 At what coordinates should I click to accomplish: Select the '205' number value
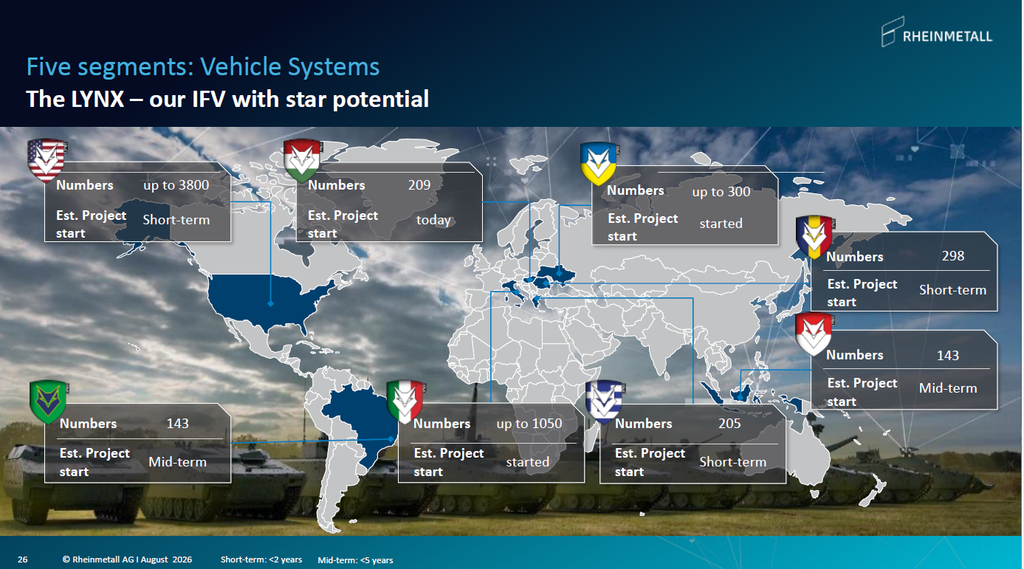[x=729, y=423]
